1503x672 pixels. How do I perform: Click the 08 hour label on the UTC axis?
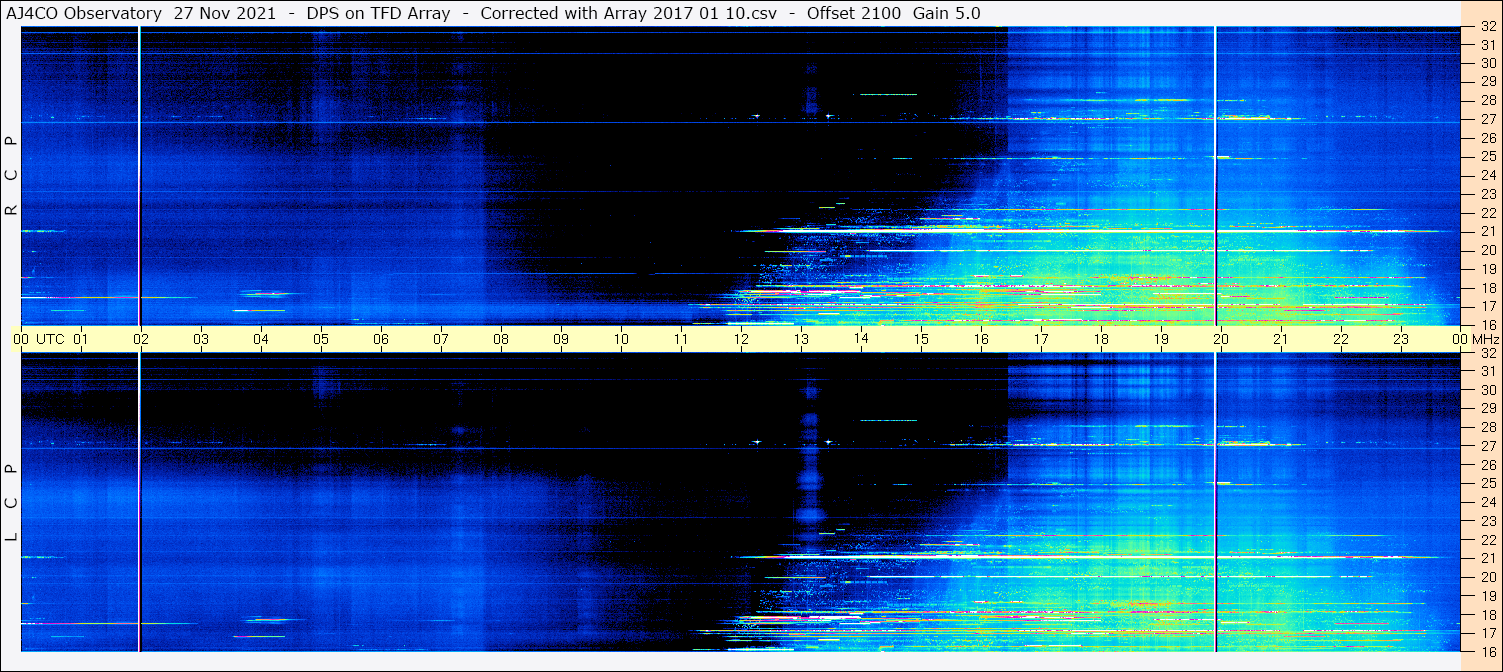(x=501, y=339)
